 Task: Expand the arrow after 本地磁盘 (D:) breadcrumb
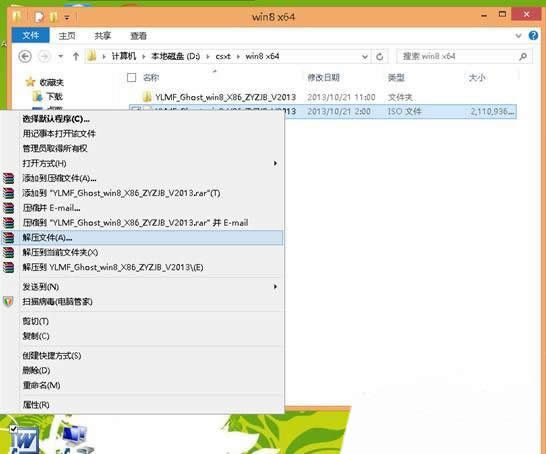click(208, 56)
